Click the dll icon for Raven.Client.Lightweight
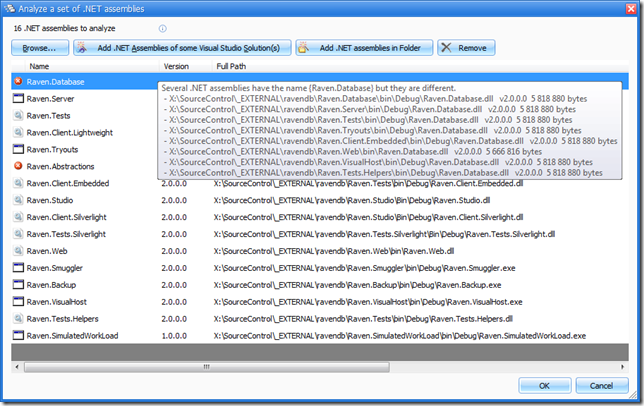Viewport: 644px width, 406px height. (x=18, y=132)
